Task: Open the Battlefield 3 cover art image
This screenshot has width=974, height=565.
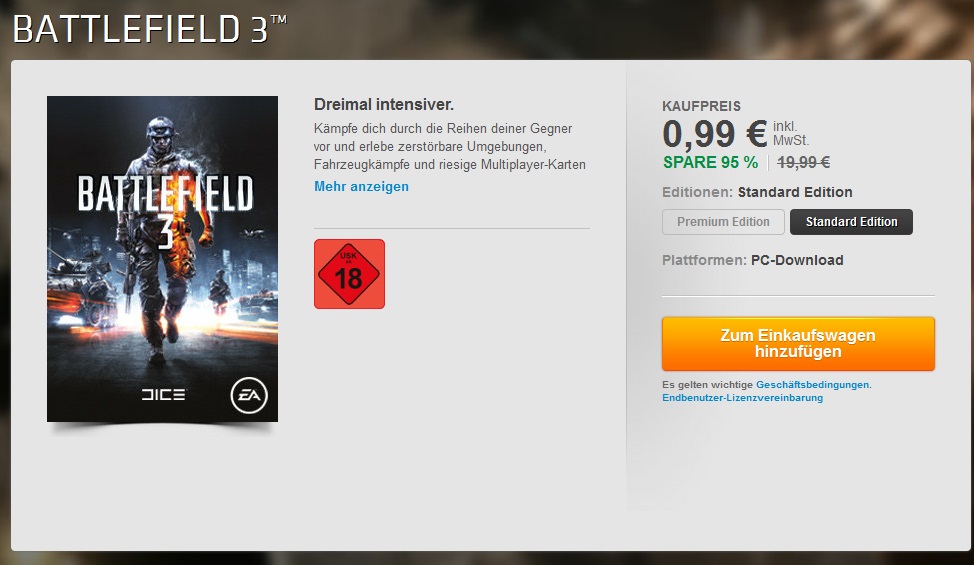Action: [162, 259]
